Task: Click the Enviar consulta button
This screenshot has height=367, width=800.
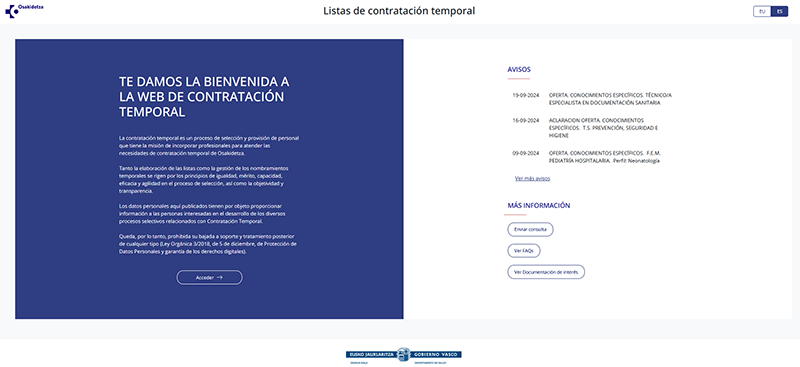Action: tap(530, 229)
